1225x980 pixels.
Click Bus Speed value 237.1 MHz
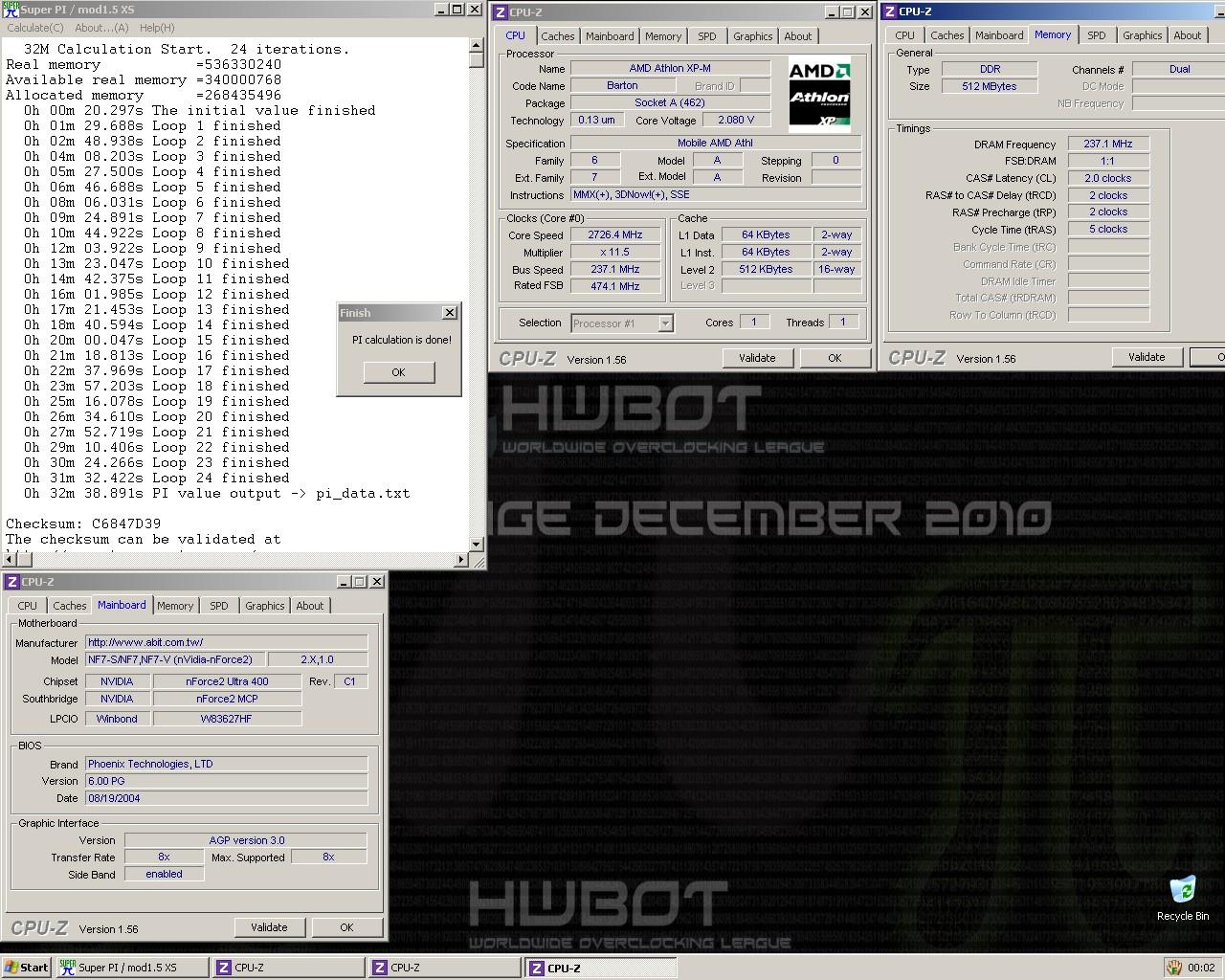tap(615, 269)
